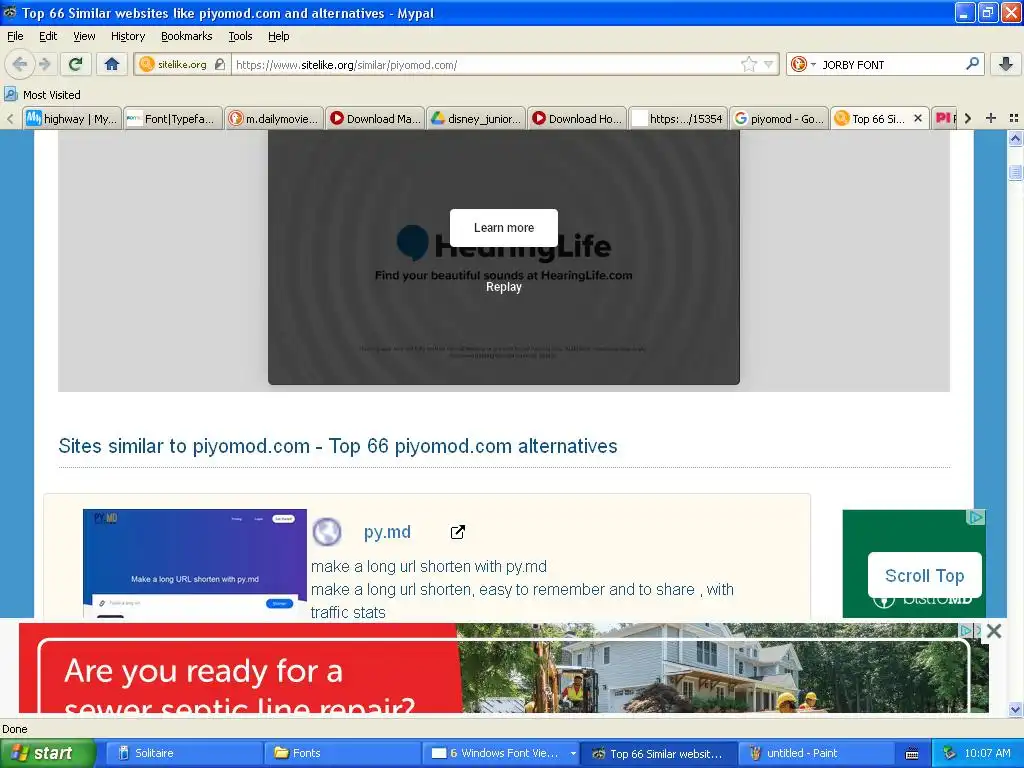Click Learn more on HearingLife ad
1024x768 pixels.
504,227
